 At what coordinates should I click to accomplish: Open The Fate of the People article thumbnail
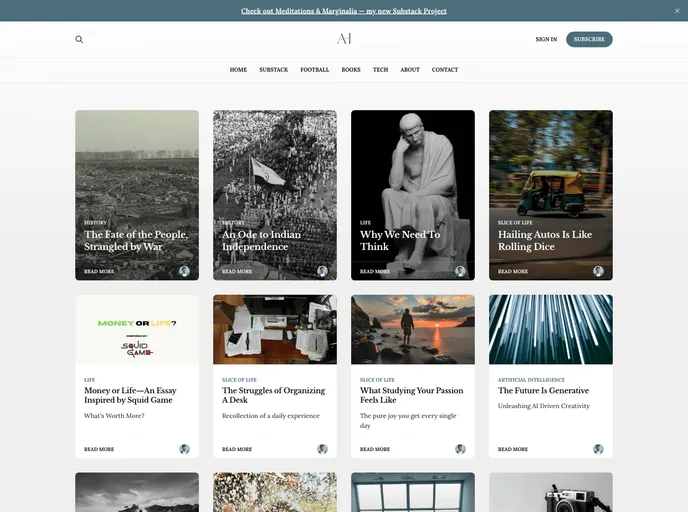tap(137, 160)
